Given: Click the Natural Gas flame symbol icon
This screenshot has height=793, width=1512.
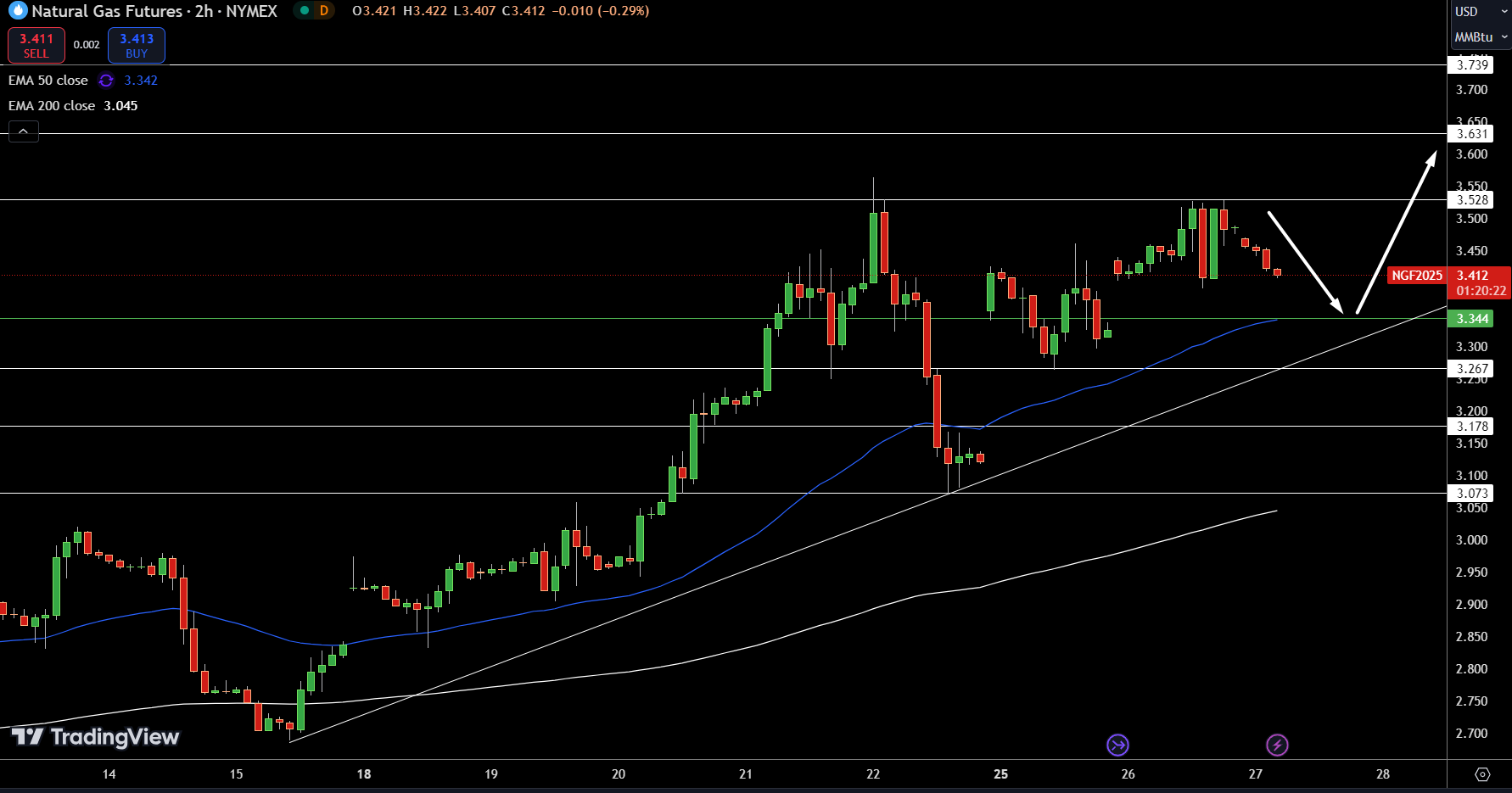Looking at the screenshot, I should tap(17, 11).
